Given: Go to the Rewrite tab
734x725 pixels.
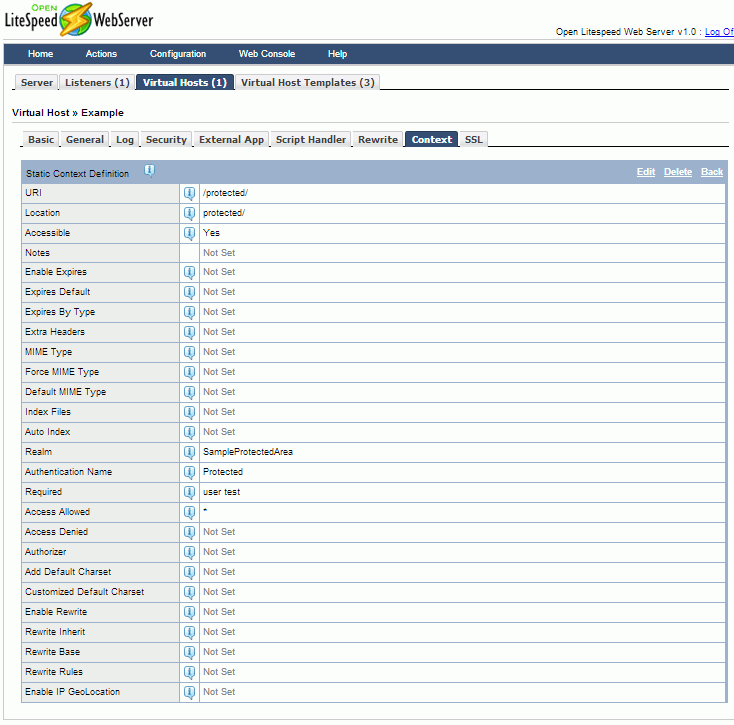Looking at the screenshot, I should click(x=378, y=140).
